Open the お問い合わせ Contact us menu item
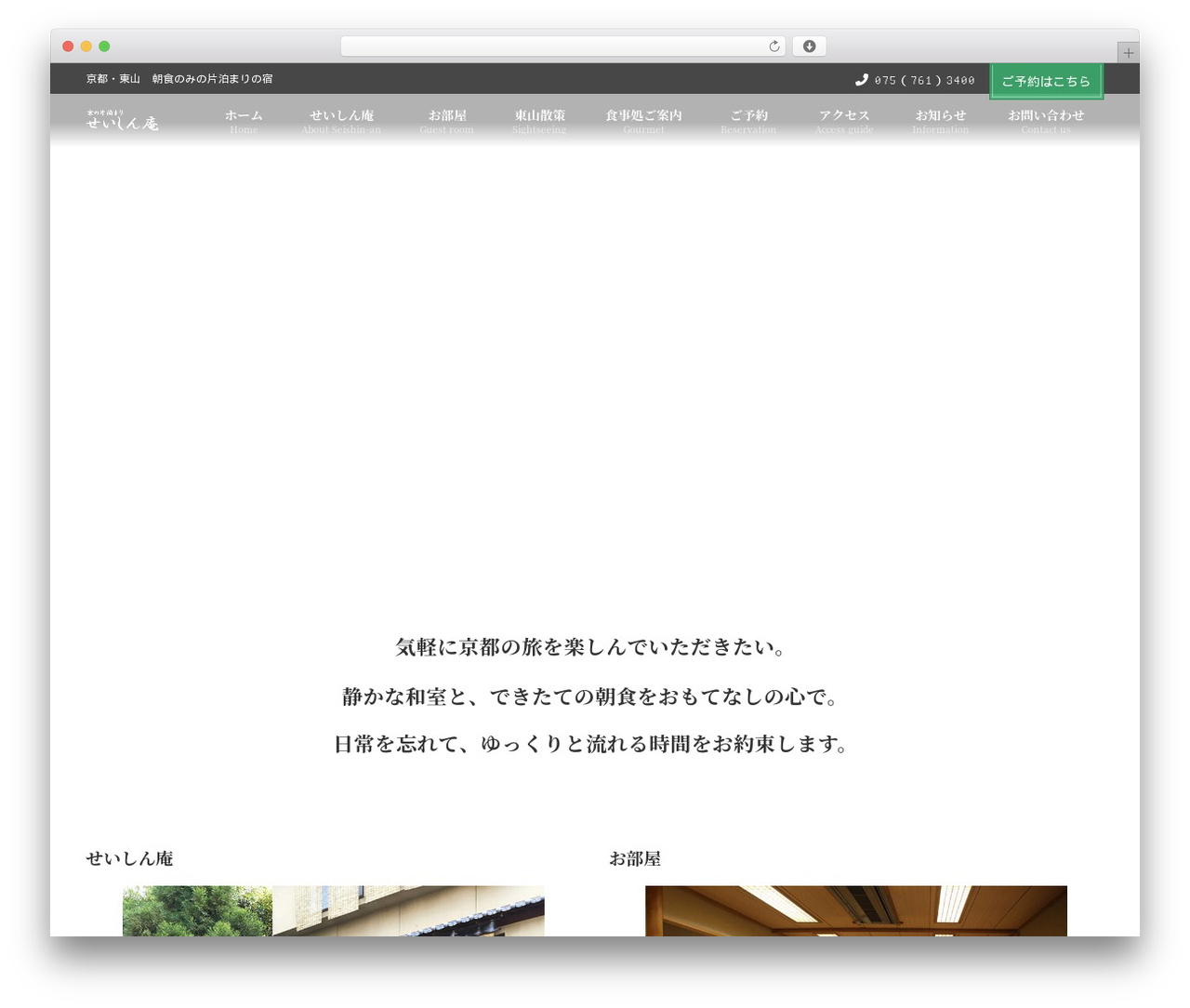Screen dimensions: 1190x1008 (1046, 121)
